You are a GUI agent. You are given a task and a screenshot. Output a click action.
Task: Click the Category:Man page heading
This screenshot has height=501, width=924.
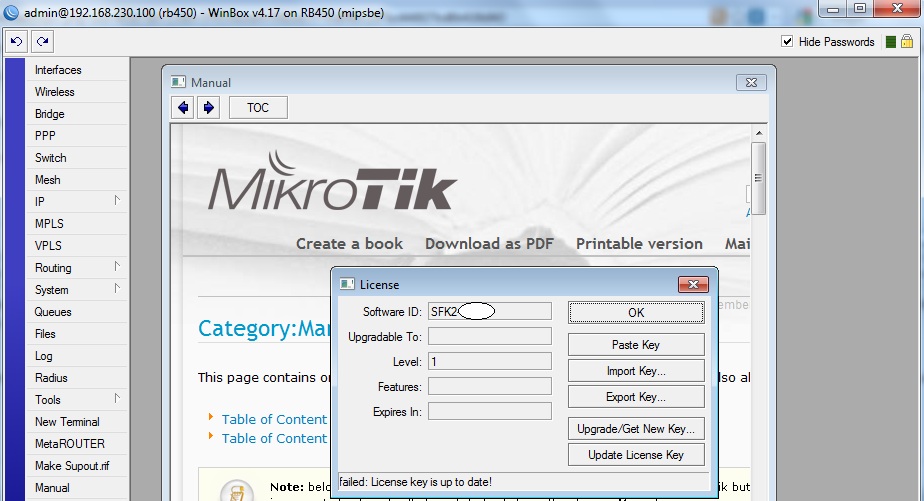[x=265, y=328]
